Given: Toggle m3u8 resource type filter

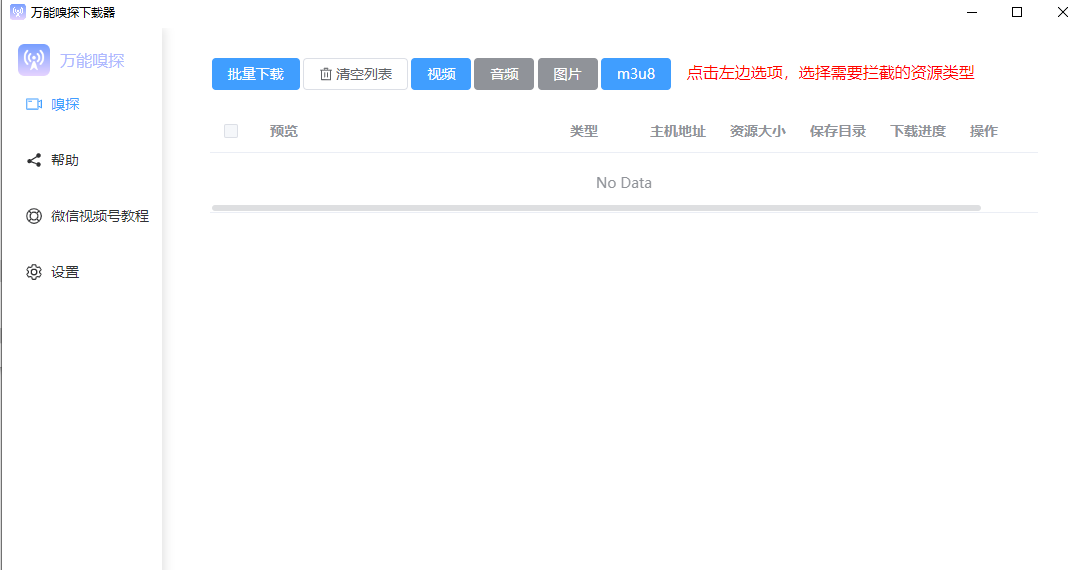Looking at the screenshot, I should (635, 74).
